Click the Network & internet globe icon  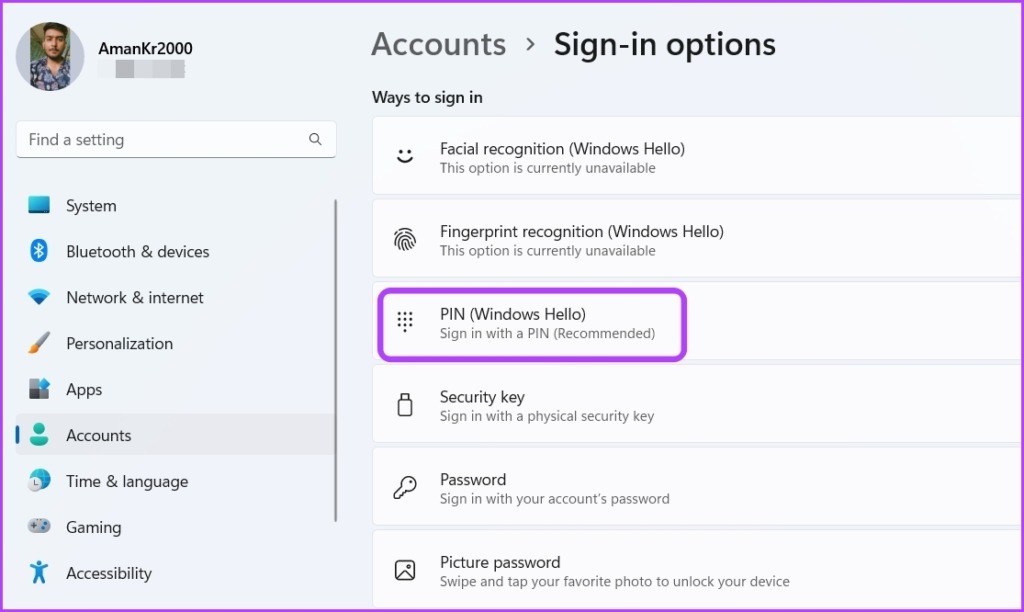[39, 297]
